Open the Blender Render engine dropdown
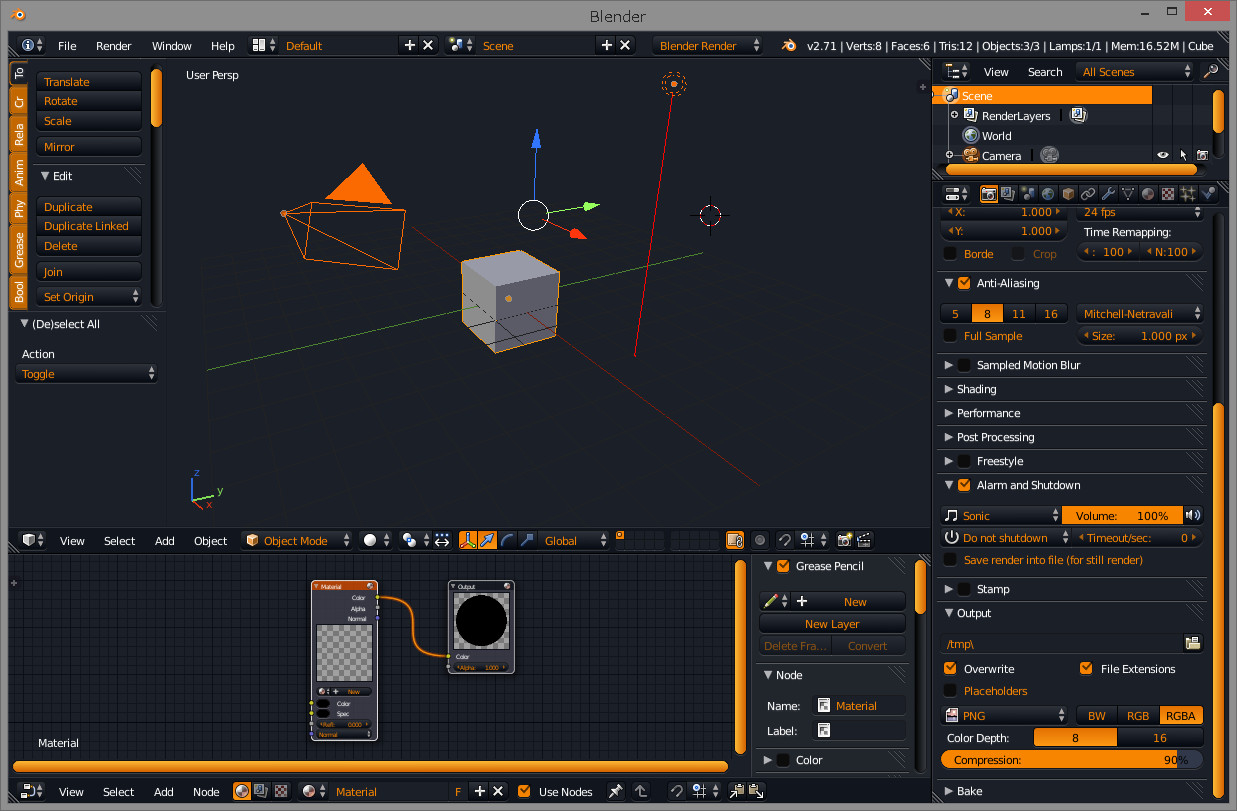1237x811 pixels. pos(707,46)
